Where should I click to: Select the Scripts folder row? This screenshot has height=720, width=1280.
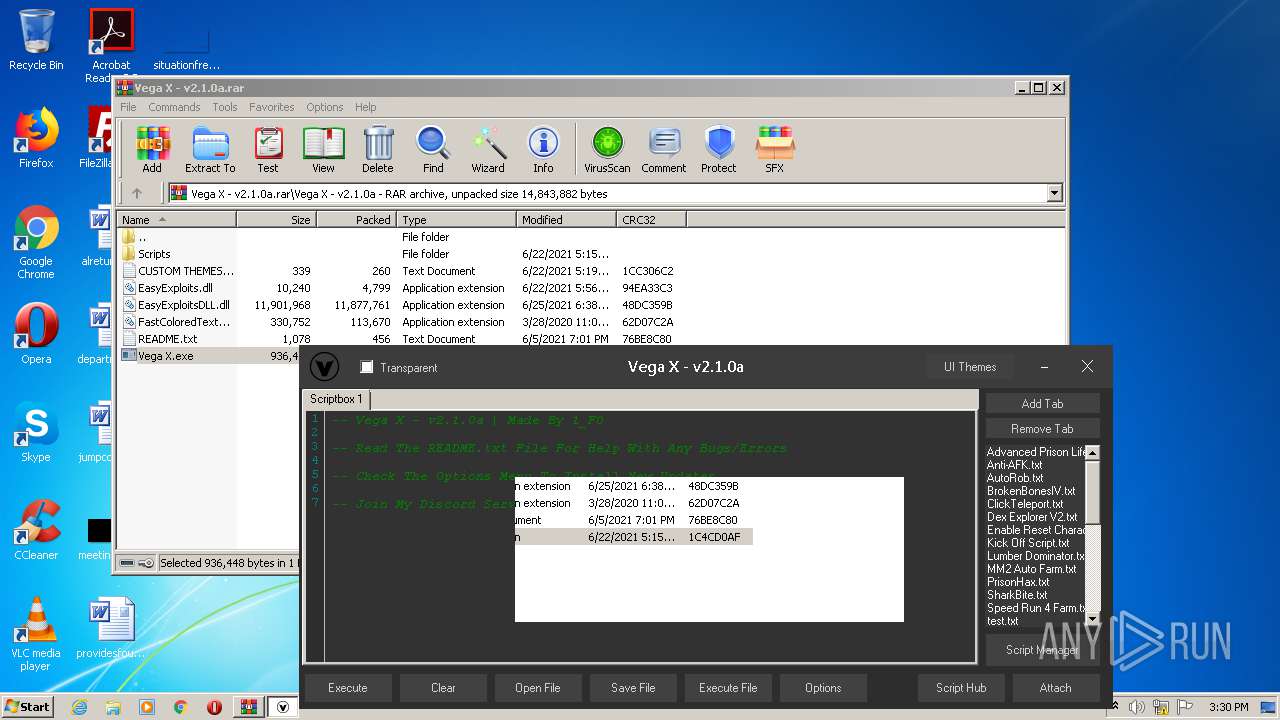tap(400, 254)
